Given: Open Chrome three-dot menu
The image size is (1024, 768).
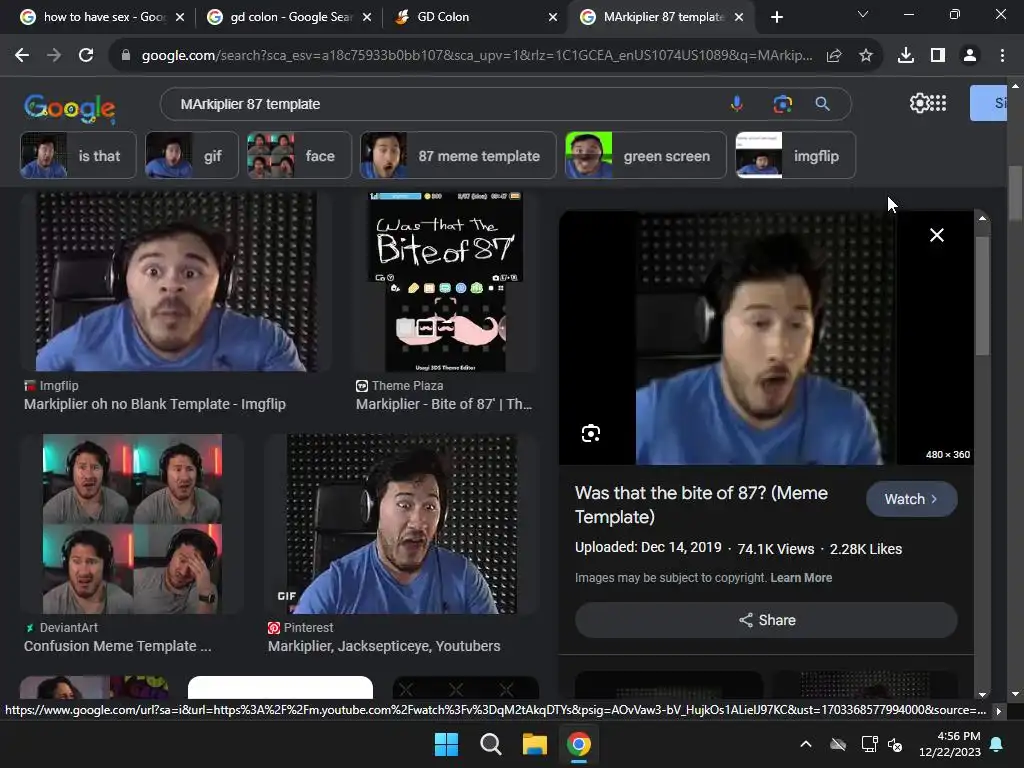Looking at the screenshot, I should (1002, 56).
